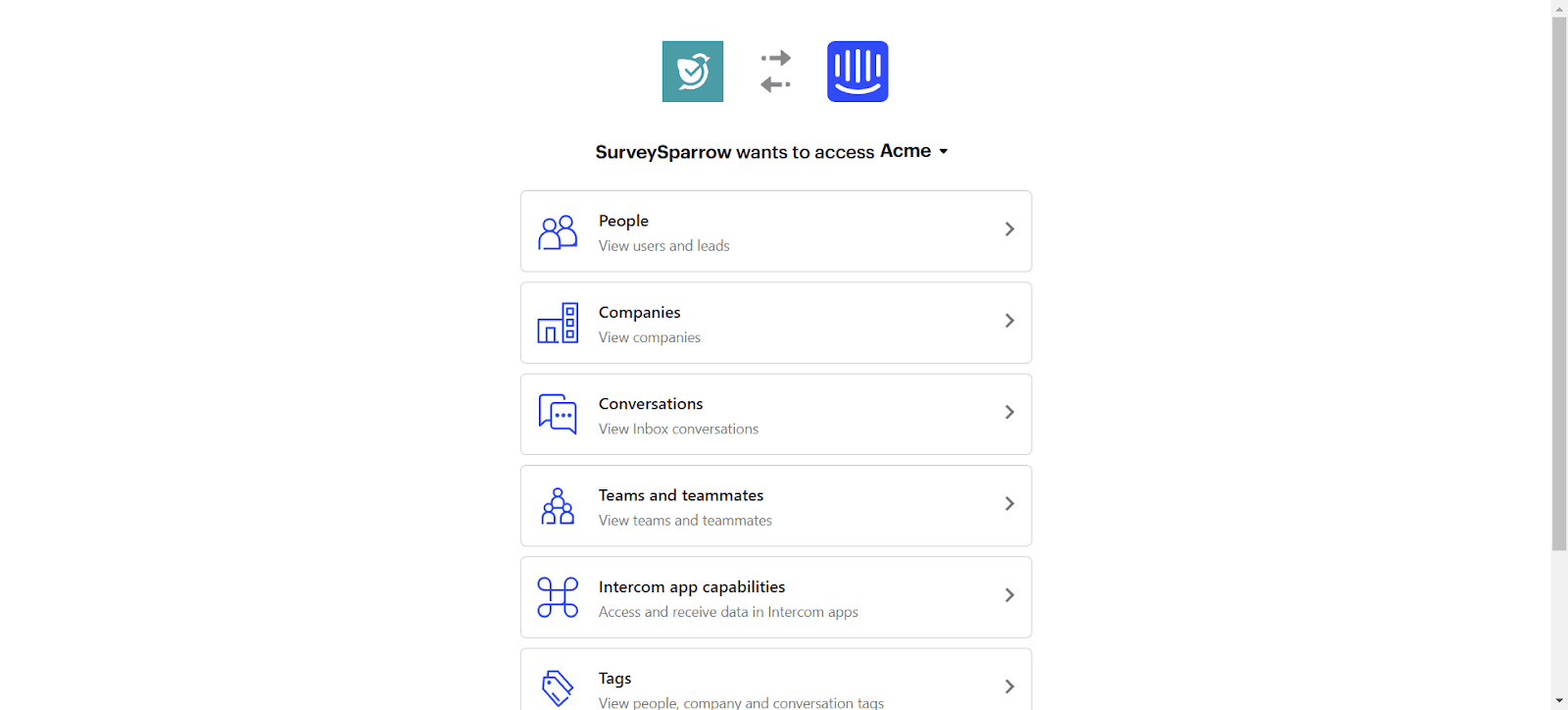This screenshot has height=710, width=1568.
Task: Click the exchange arrows icon between logos
Action: click(775, 72)
